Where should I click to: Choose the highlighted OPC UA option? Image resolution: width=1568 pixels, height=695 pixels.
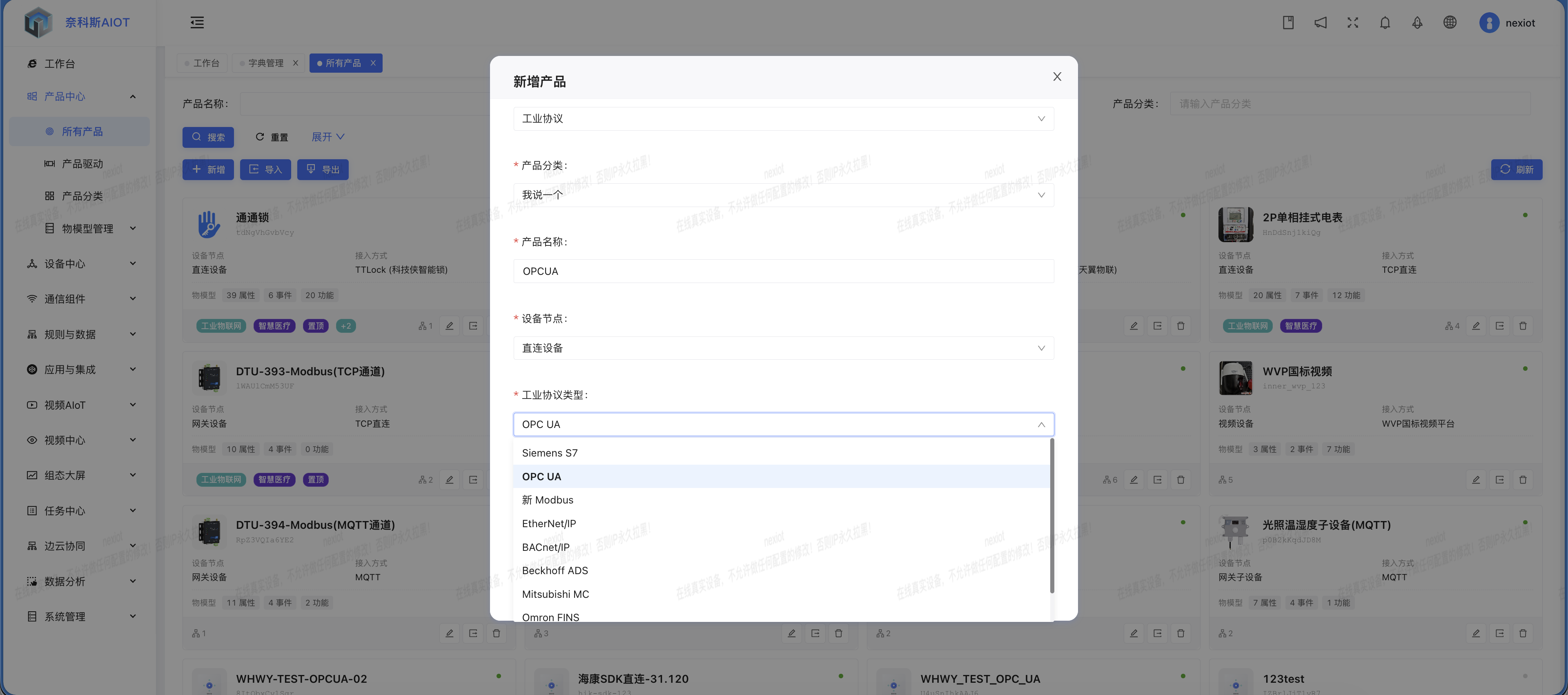[782, 477]
